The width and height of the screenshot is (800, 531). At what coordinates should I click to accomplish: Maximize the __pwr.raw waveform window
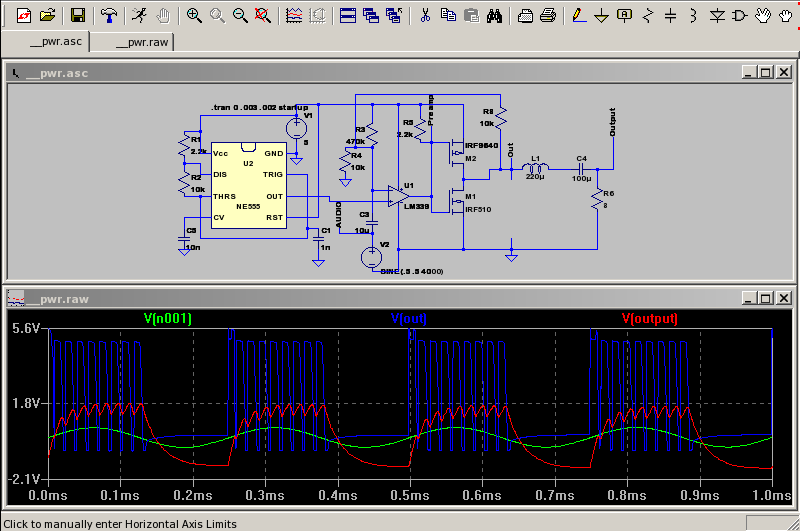[765, 298]
